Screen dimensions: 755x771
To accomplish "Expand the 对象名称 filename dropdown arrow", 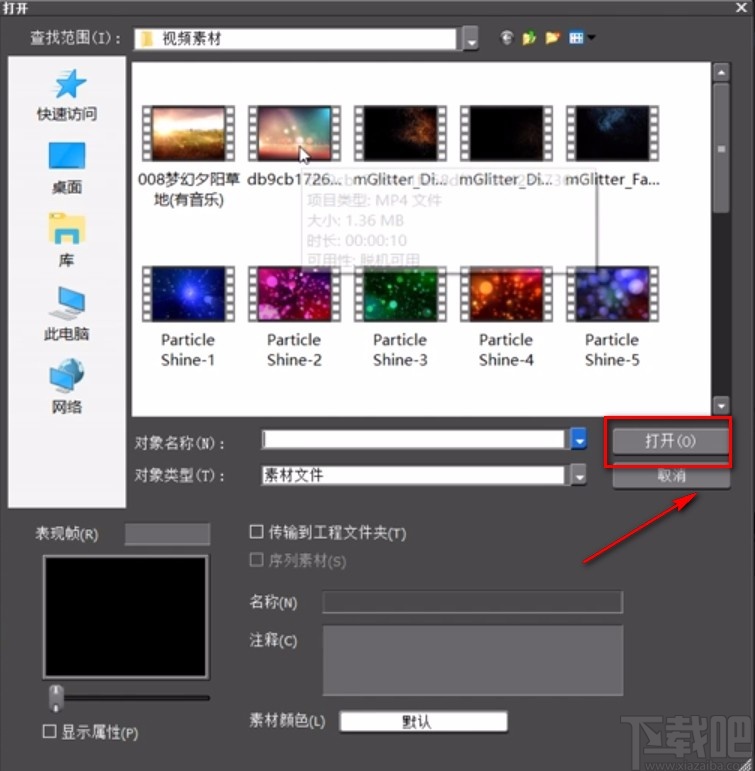I will (579, 440).
